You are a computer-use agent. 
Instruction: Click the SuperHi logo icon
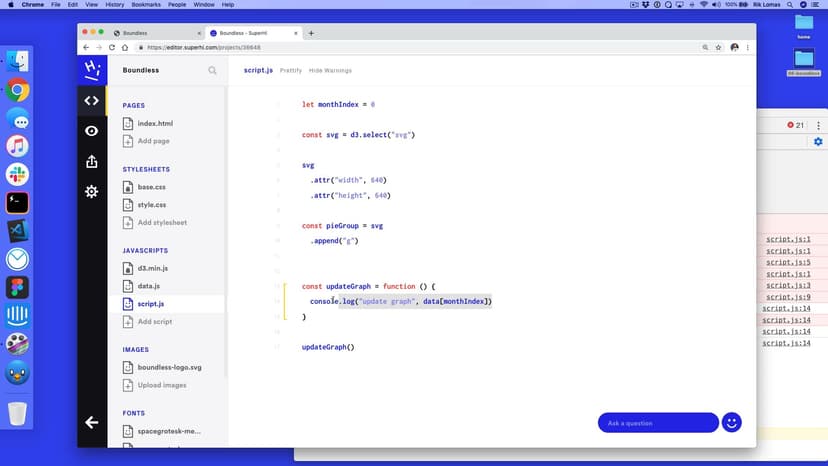(92, 69)
